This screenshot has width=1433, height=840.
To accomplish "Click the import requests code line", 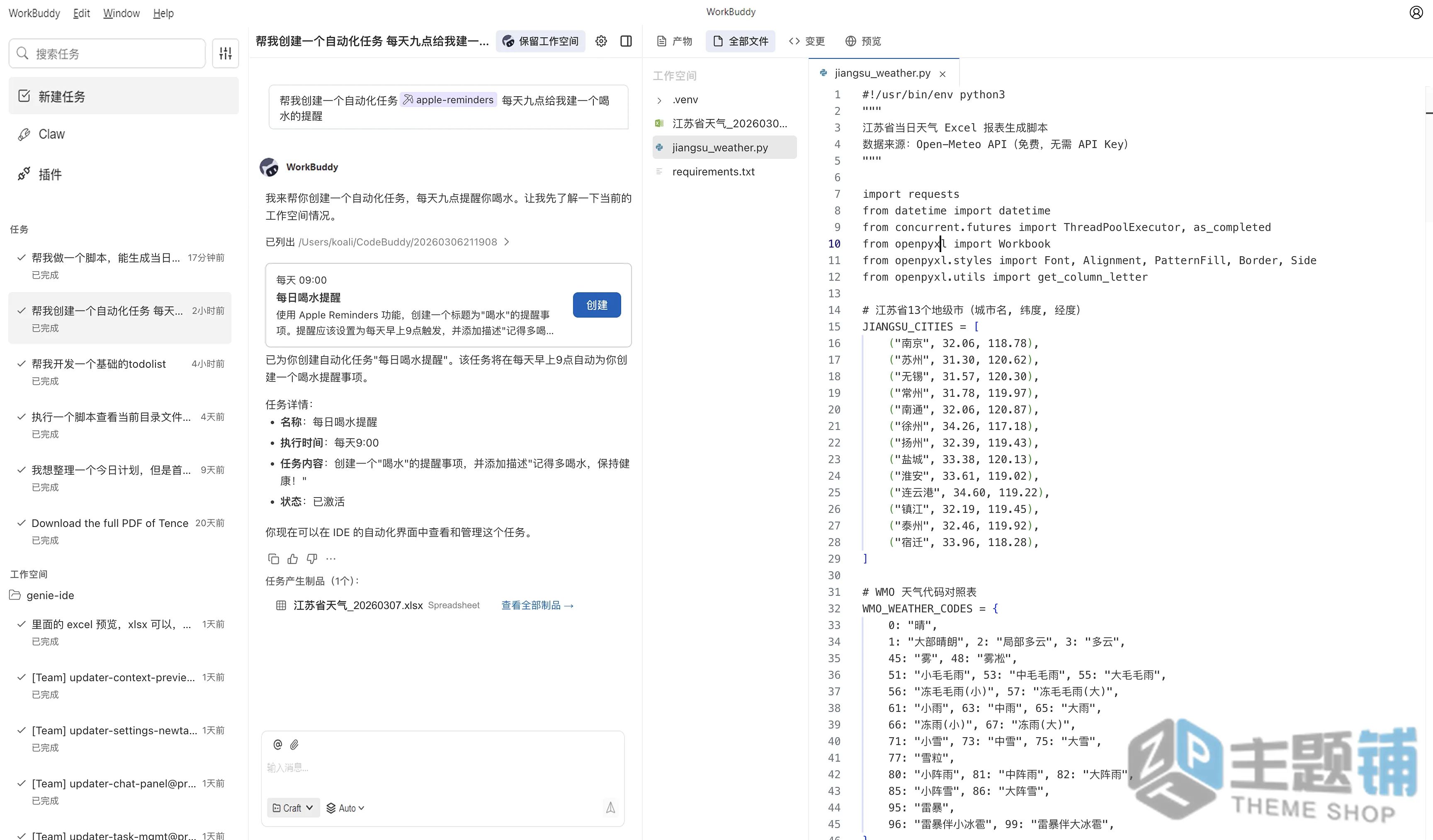I will 911,194.
